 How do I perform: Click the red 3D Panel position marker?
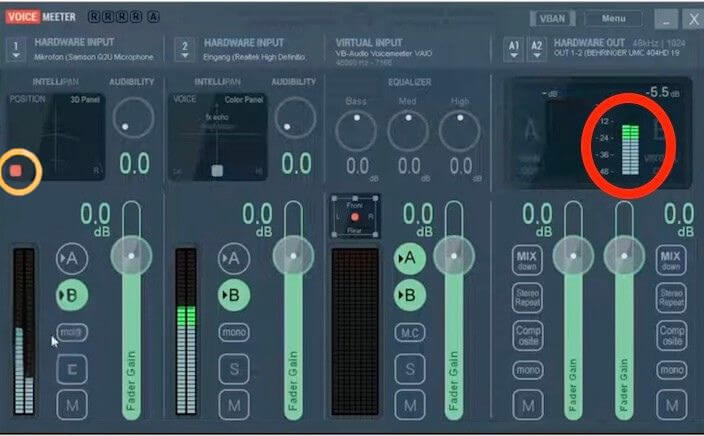pyautogui.click(x=16, y=171)
